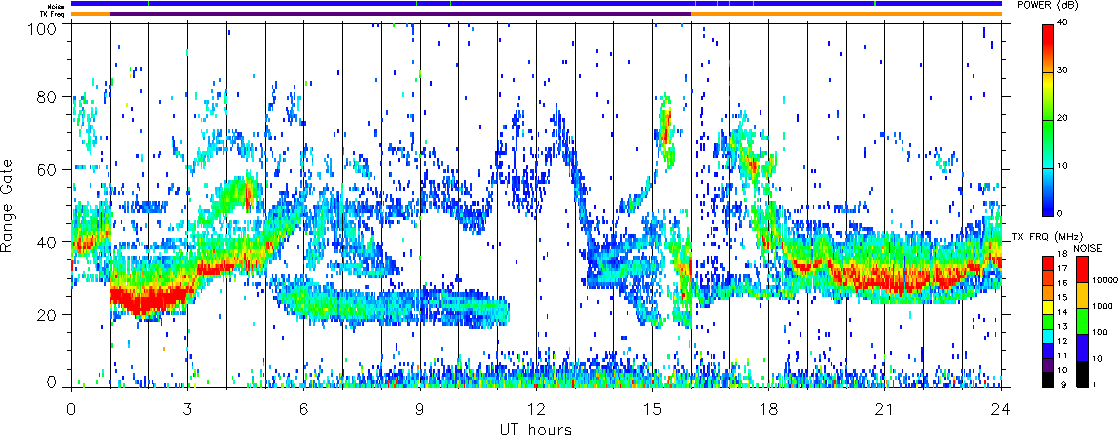Select the dark blue bottom segment of POWER bar
Screen dimensions: 1118x435
1048,192
